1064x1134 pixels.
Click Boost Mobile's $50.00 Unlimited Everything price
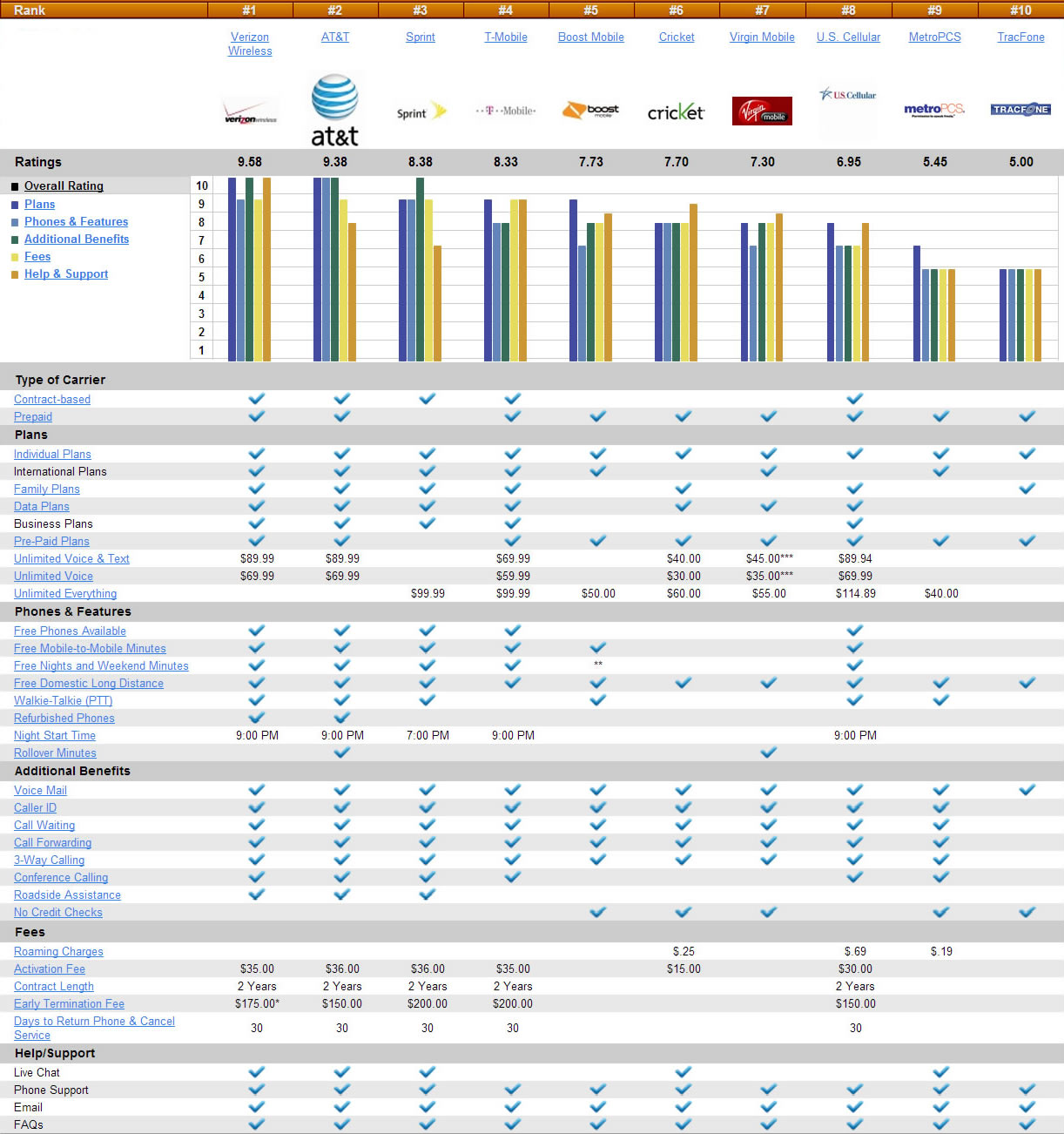click(598, 594)
